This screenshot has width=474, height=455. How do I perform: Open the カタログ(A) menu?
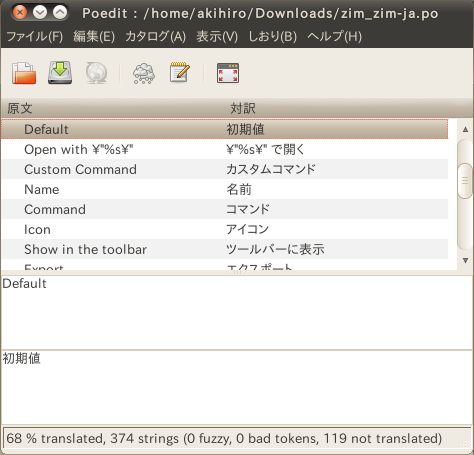coord(155,36)
